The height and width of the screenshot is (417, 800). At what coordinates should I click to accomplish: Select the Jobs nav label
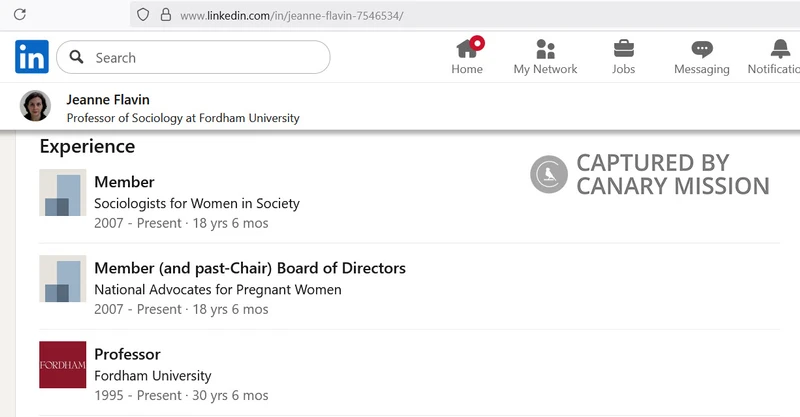(x=623, y=69)
